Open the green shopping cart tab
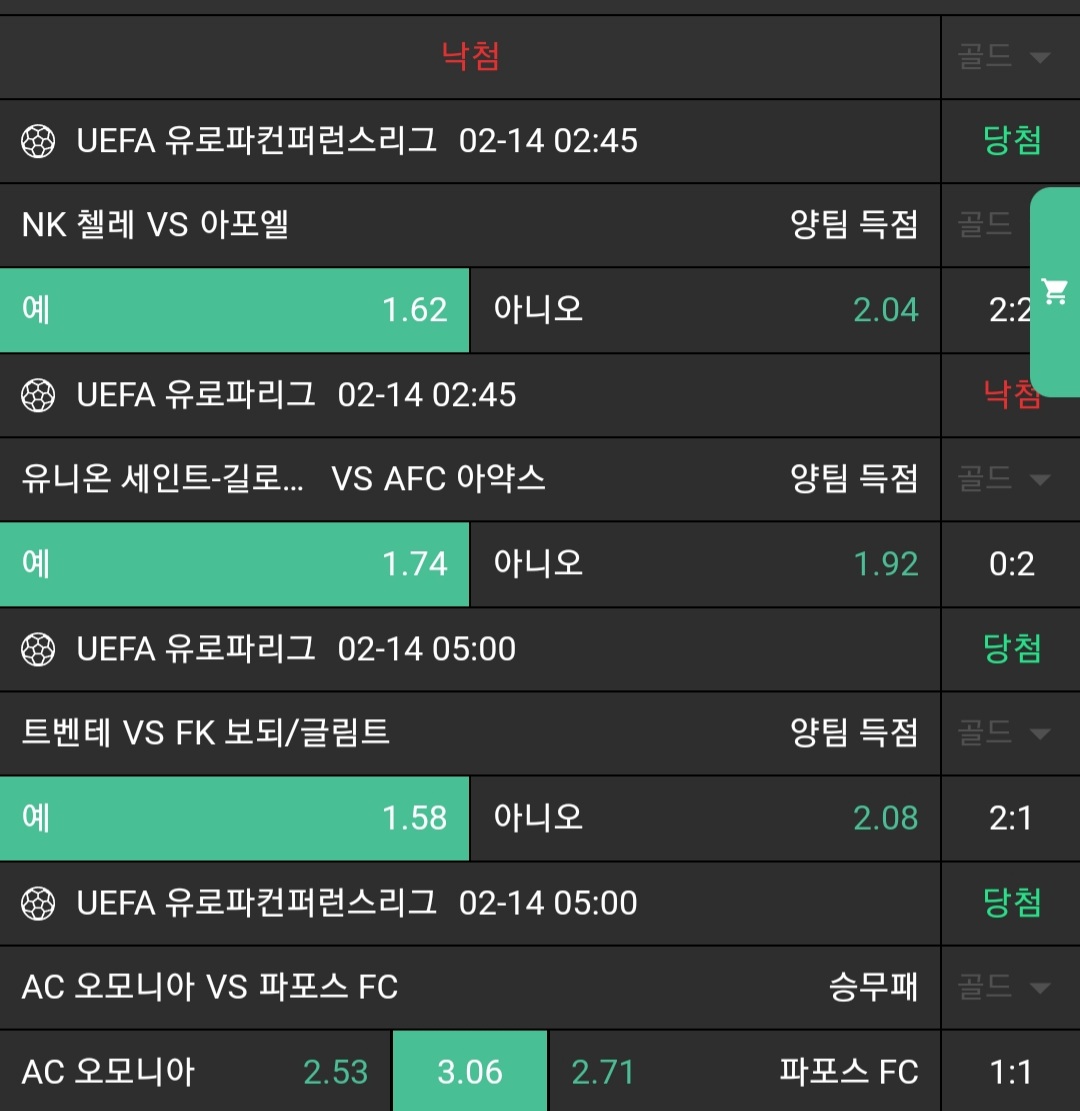 (x=1055, y=292)
